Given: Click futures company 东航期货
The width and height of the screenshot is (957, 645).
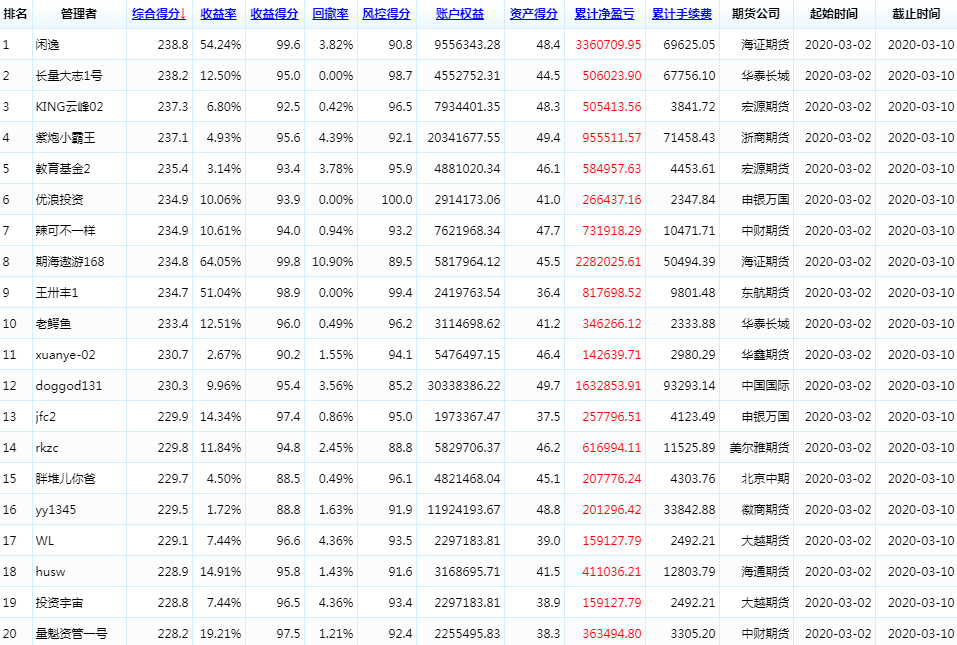Looking at the screenshot, I should coord(765,293).
